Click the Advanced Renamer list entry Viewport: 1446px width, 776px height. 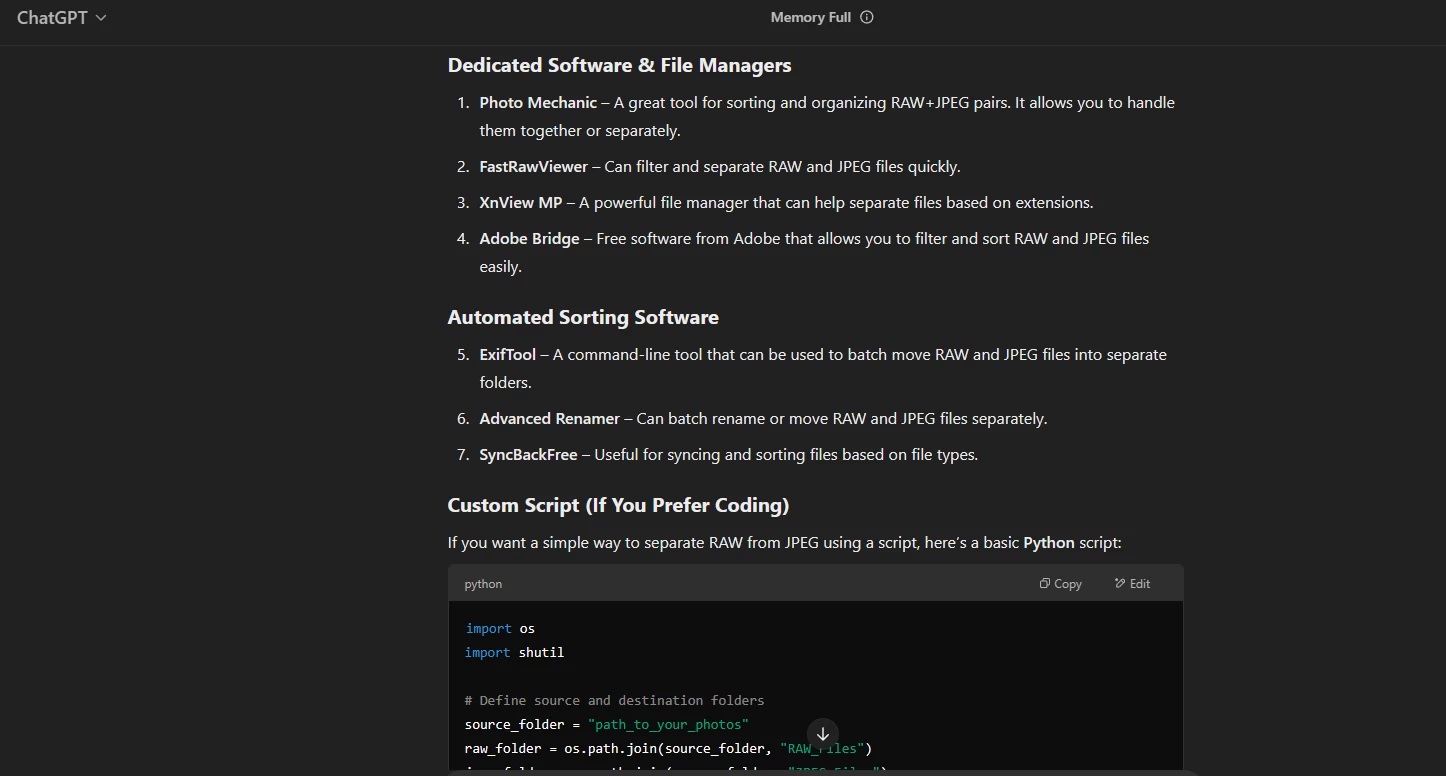(x=763, y=419)
